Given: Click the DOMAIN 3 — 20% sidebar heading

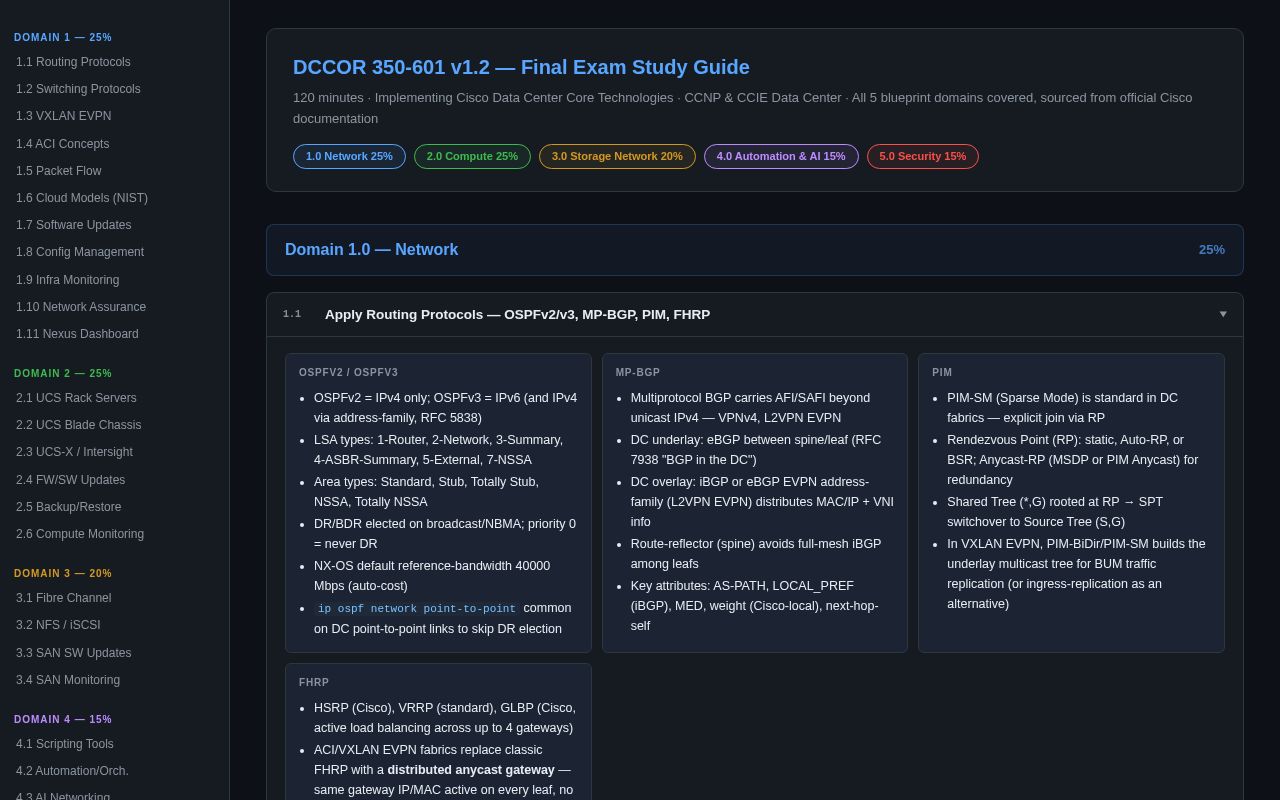Looking at the screenshot, I should 63,574.
